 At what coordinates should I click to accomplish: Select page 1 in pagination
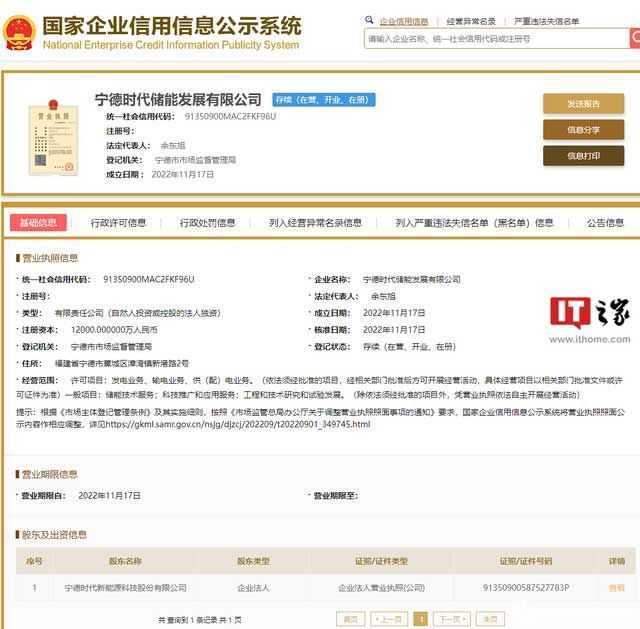(x=421, y=619)
